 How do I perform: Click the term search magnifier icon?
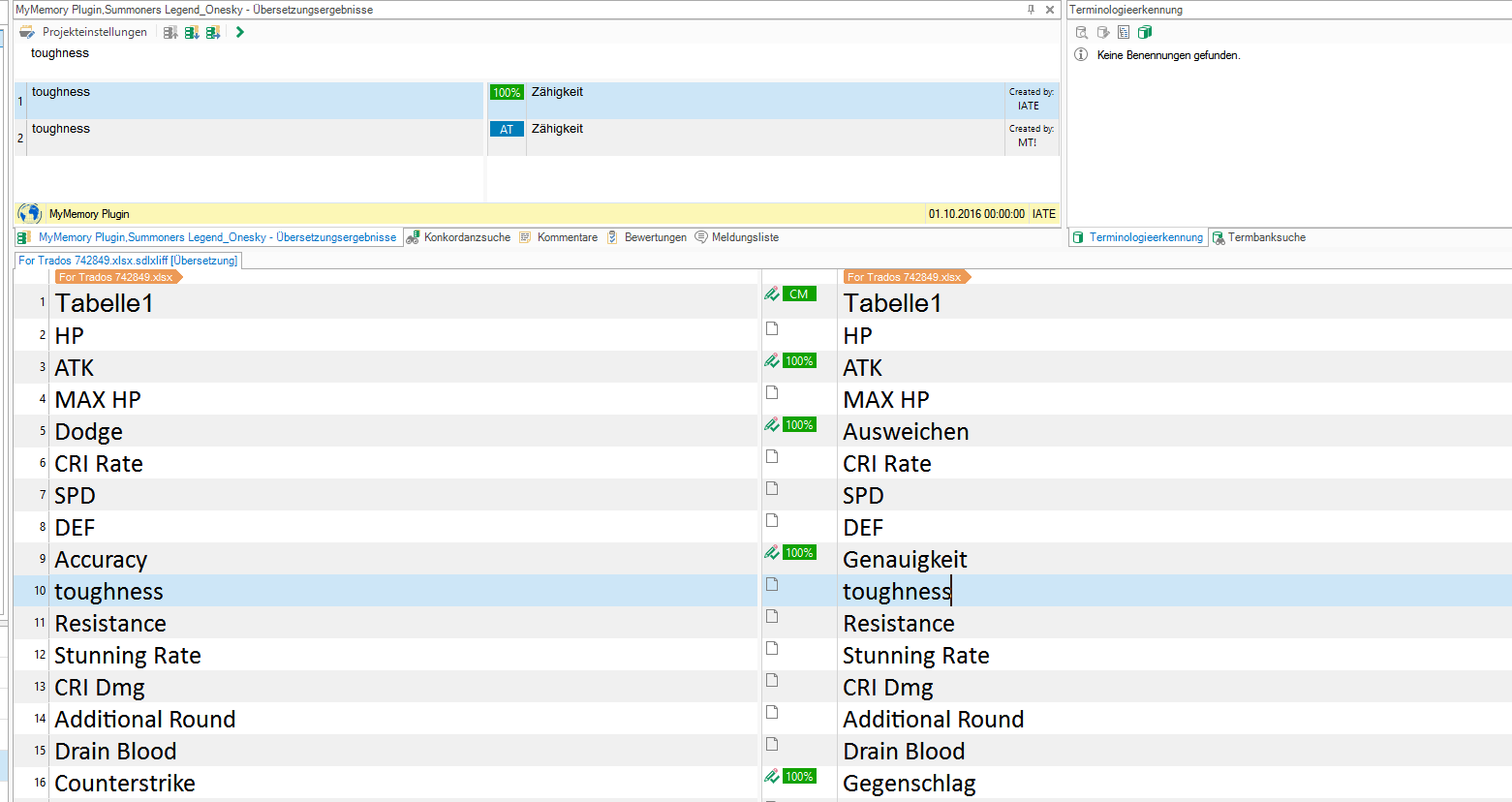click(1082, 32)
